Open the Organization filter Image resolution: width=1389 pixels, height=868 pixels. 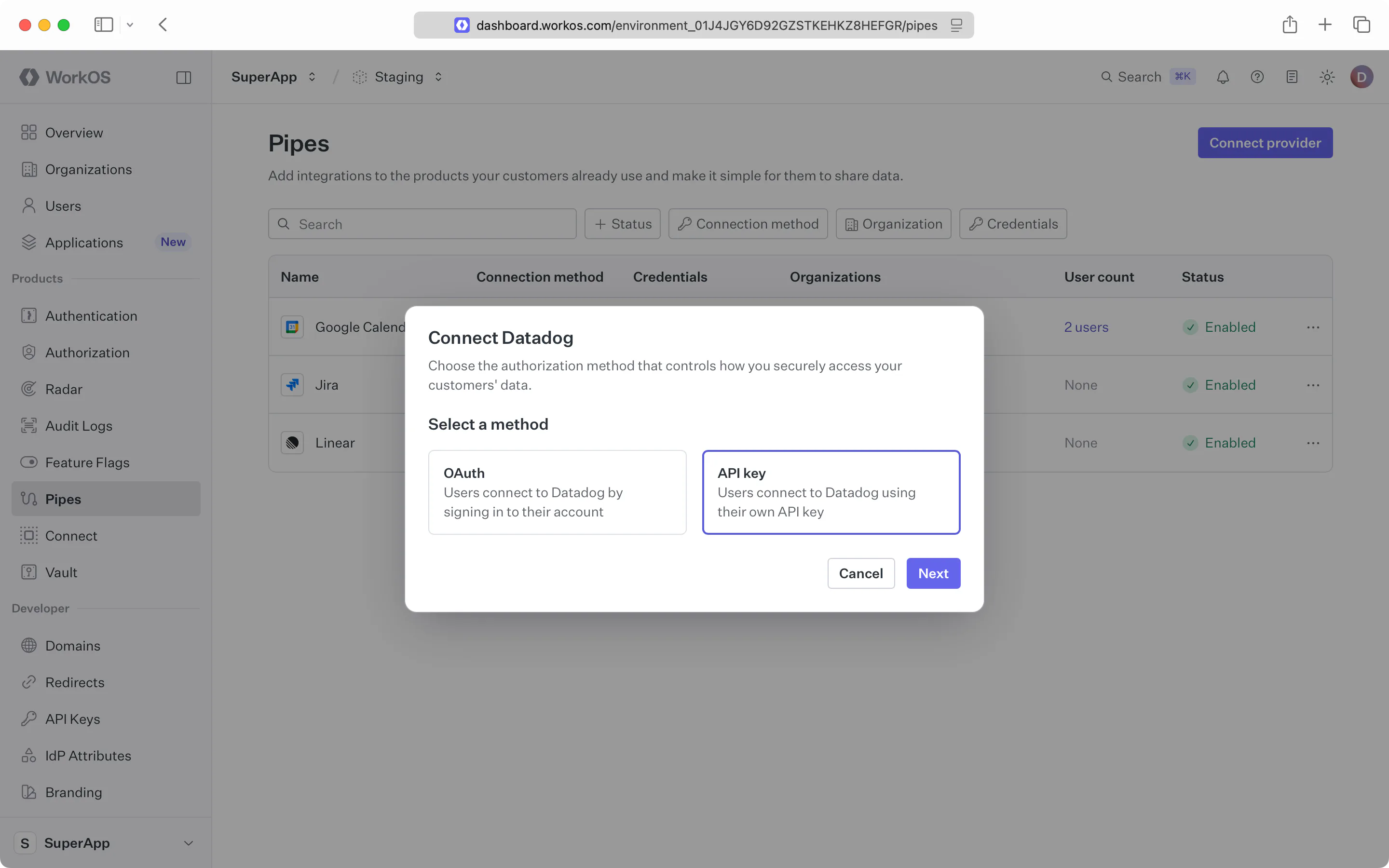(x=893, y=224)
